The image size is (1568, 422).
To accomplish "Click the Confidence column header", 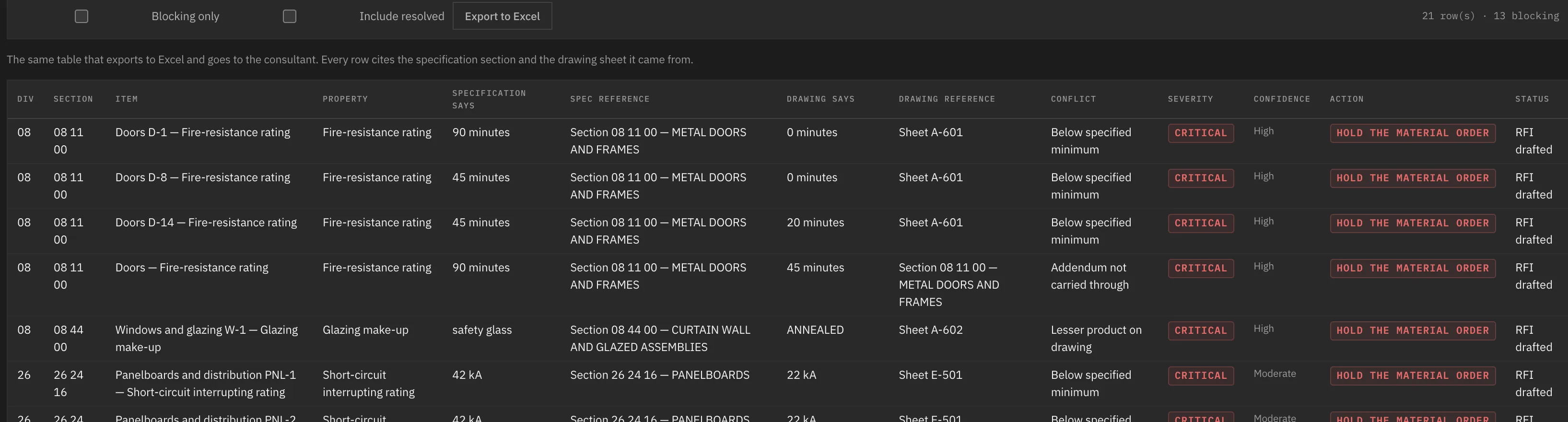I will pyautogui.click(x=1281, y=99).
